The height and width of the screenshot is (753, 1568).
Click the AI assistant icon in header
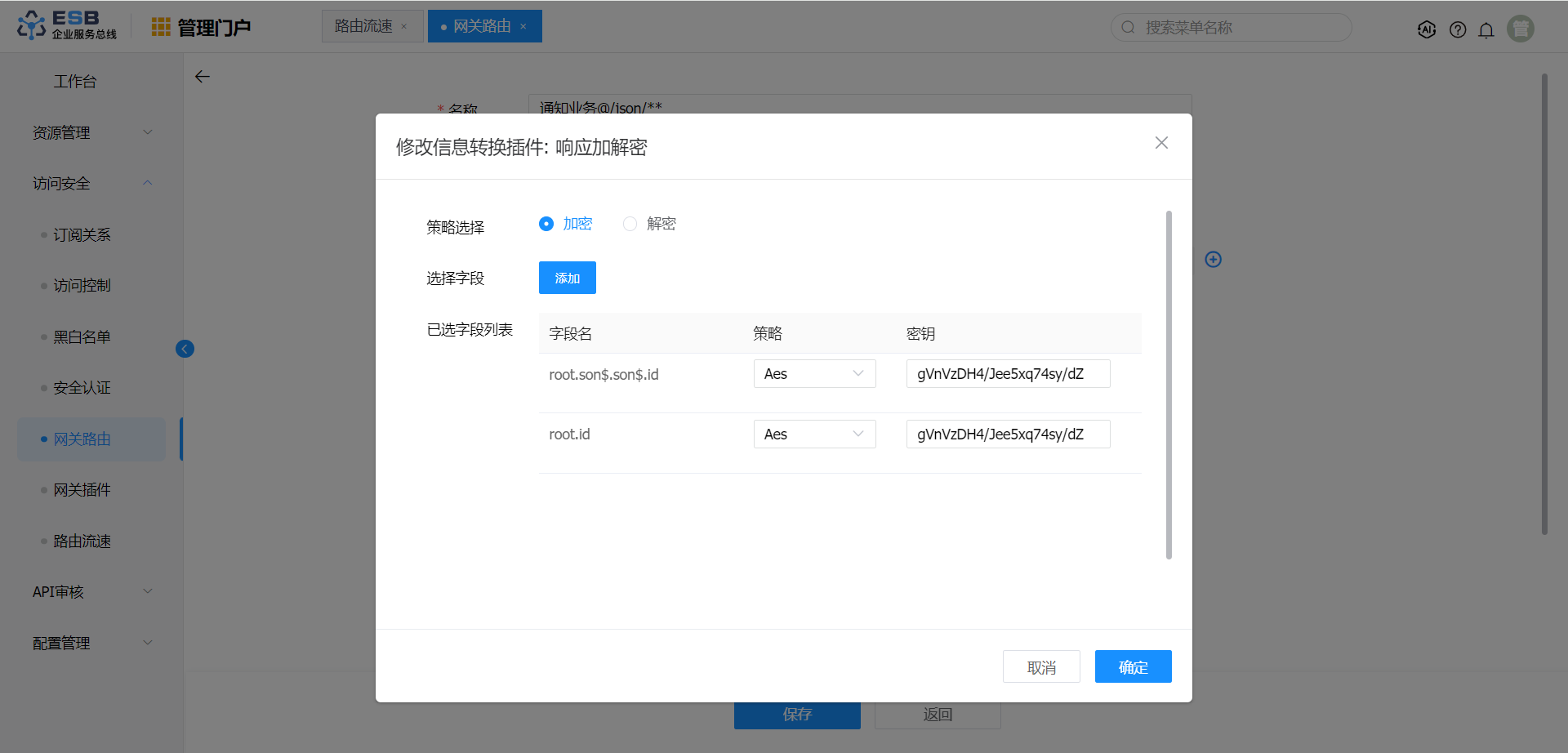[1427, 29]
